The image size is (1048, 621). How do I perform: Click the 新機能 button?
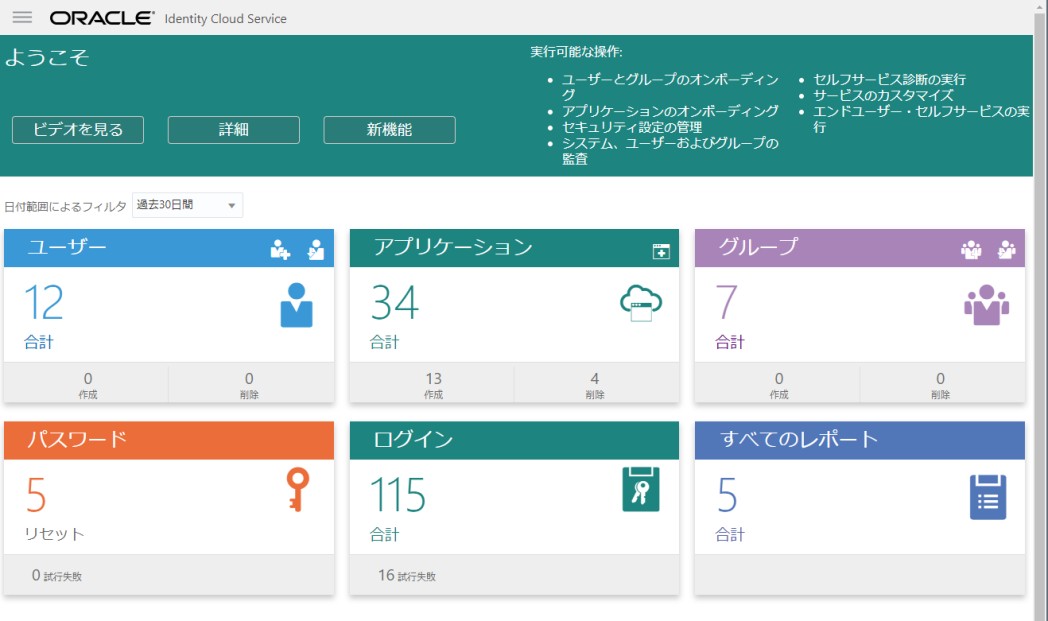pyautogui.click(x=390, y=130)
